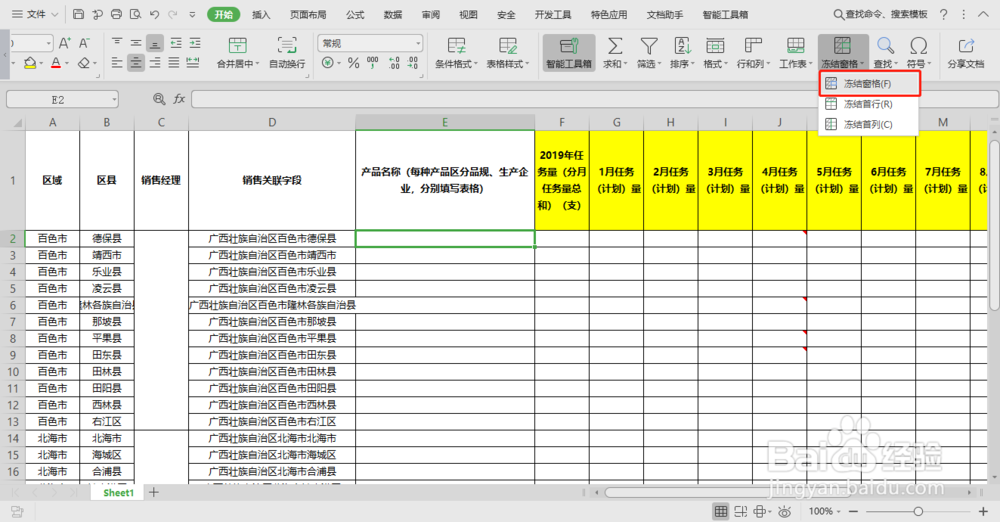Click Share Document (分享文档) icon
This screenshot has height=522, width=1000.
click(x=966, y=45)
